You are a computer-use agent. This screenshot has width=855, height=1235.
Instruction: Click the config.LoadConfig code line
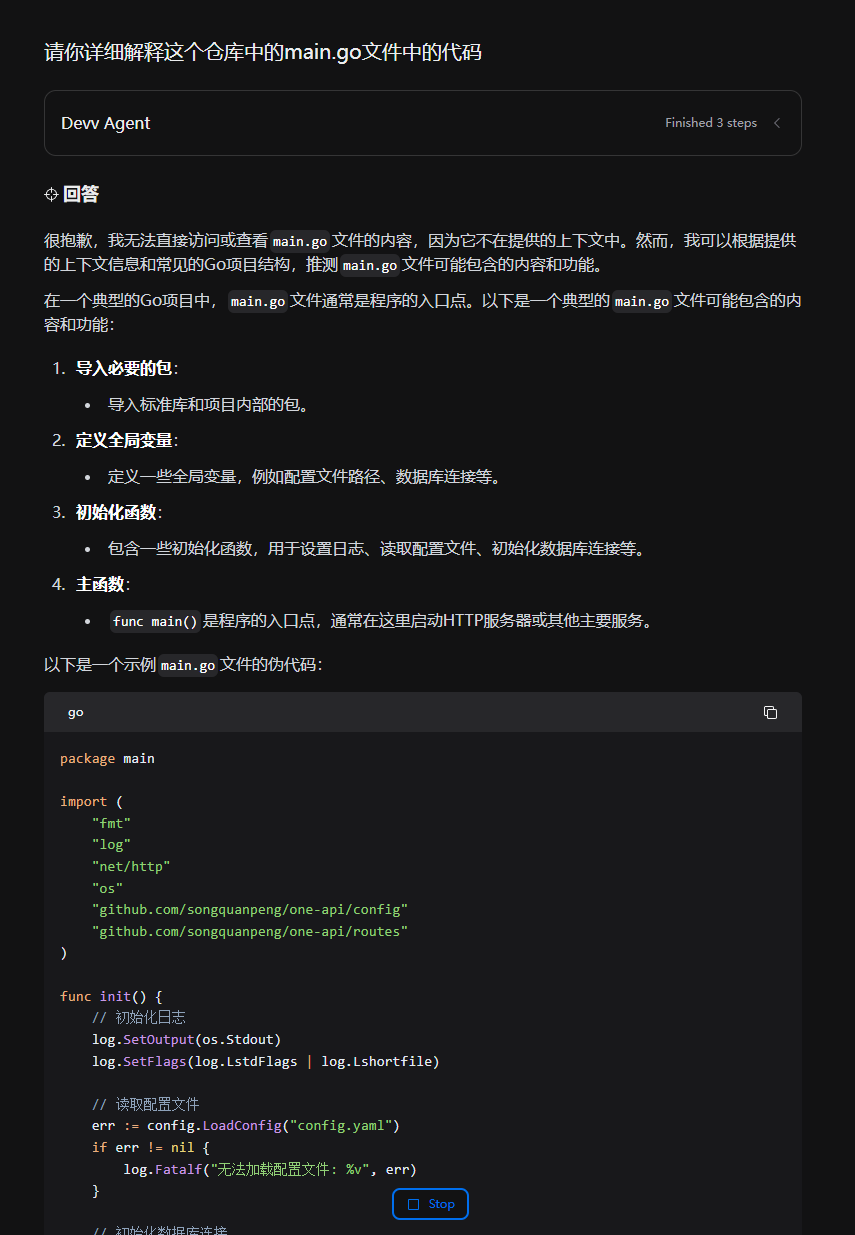(x=245, y=1126)
